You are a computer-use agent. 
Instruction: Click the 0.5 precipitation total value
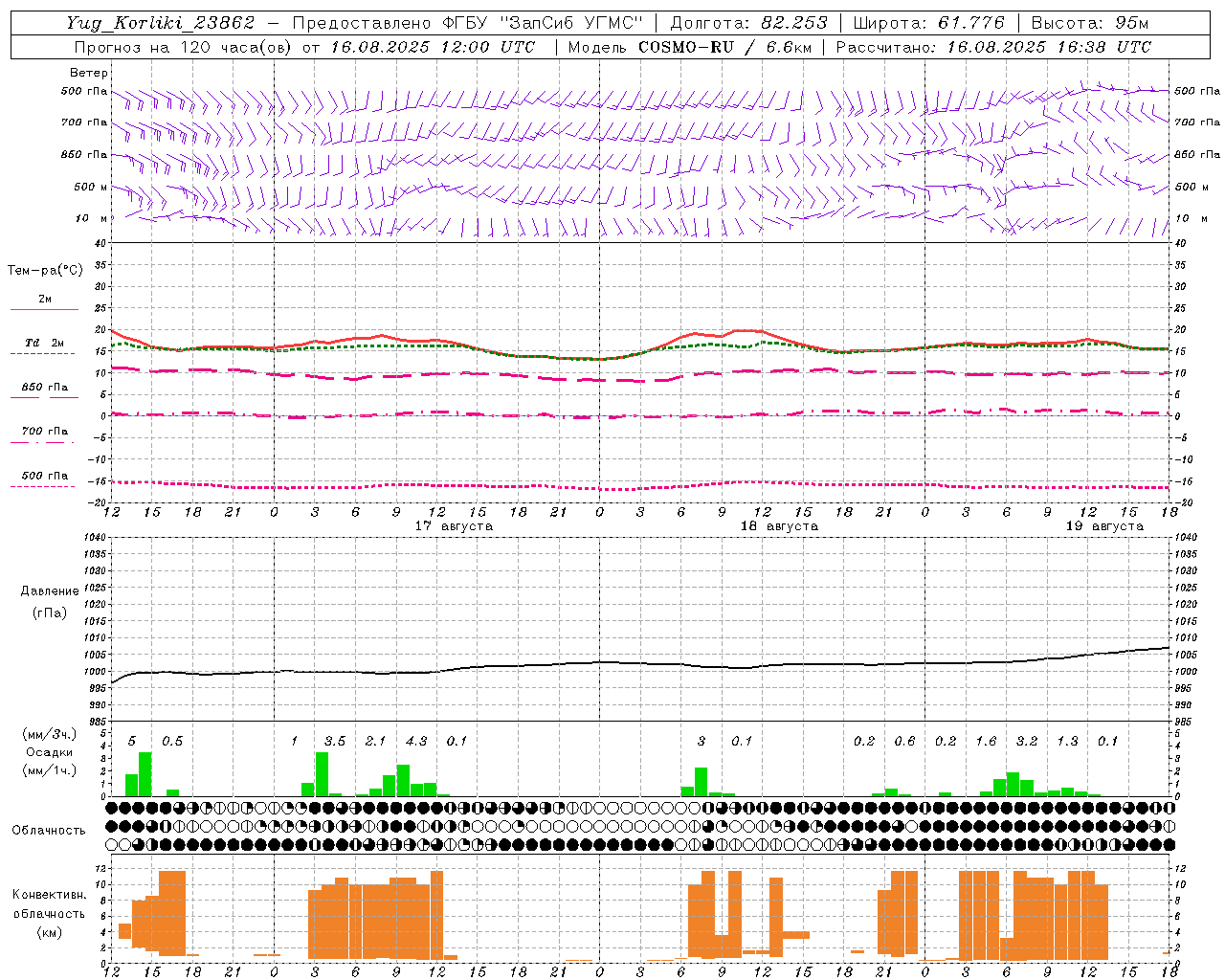[172, 742]
